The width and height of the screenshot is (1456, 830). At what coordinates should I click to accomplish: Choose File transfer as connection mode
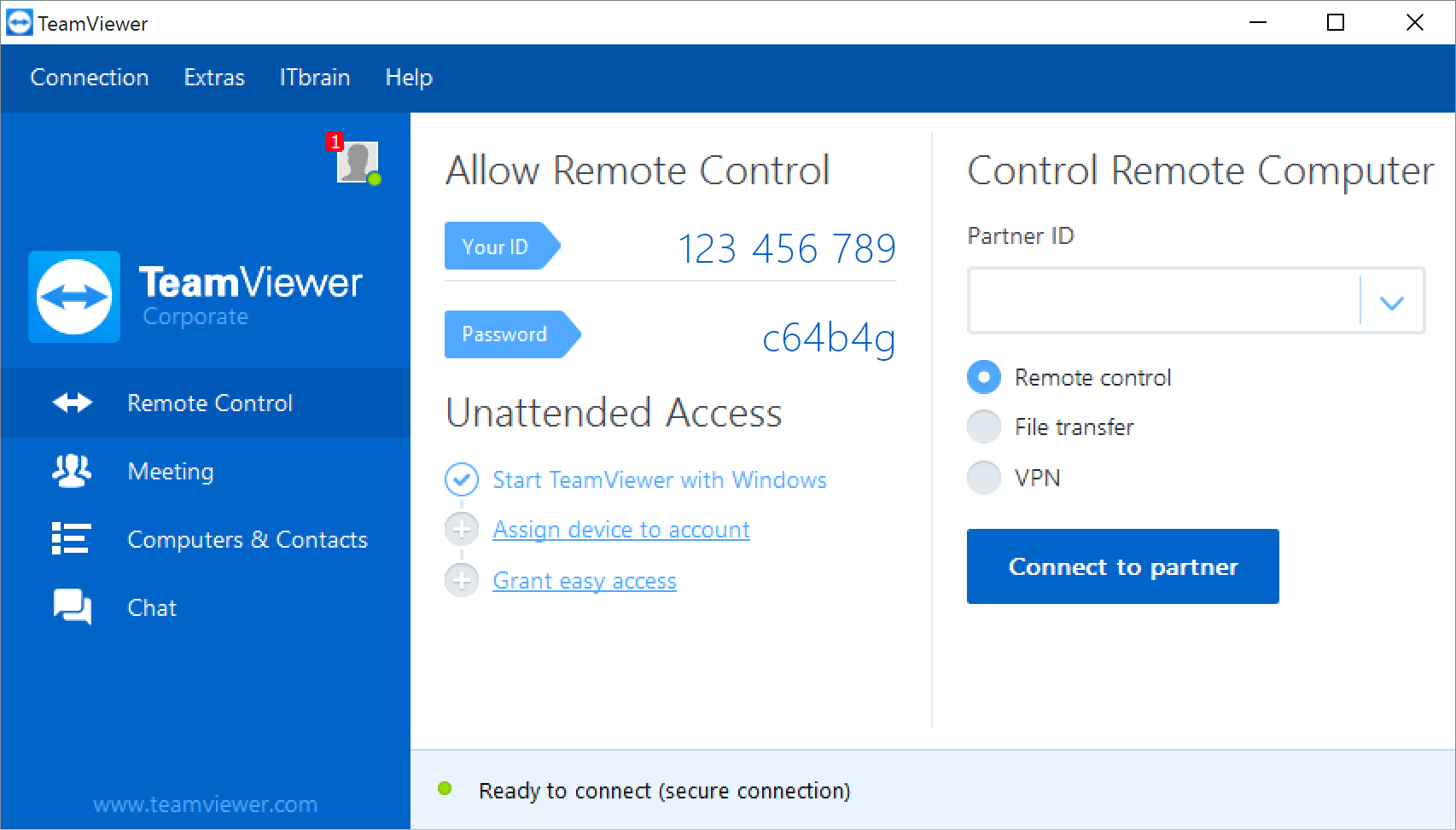click(x=984, y=427)
